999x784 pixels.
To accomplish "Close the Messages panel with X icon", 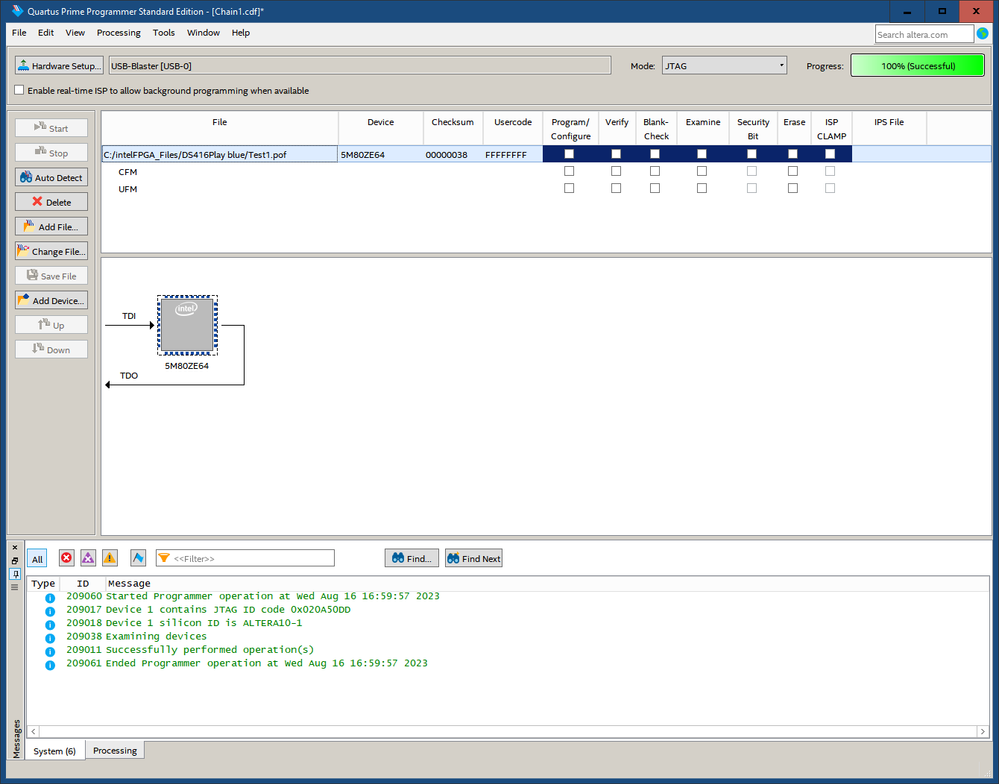I will pyautogui.click(x=15, y=547).
